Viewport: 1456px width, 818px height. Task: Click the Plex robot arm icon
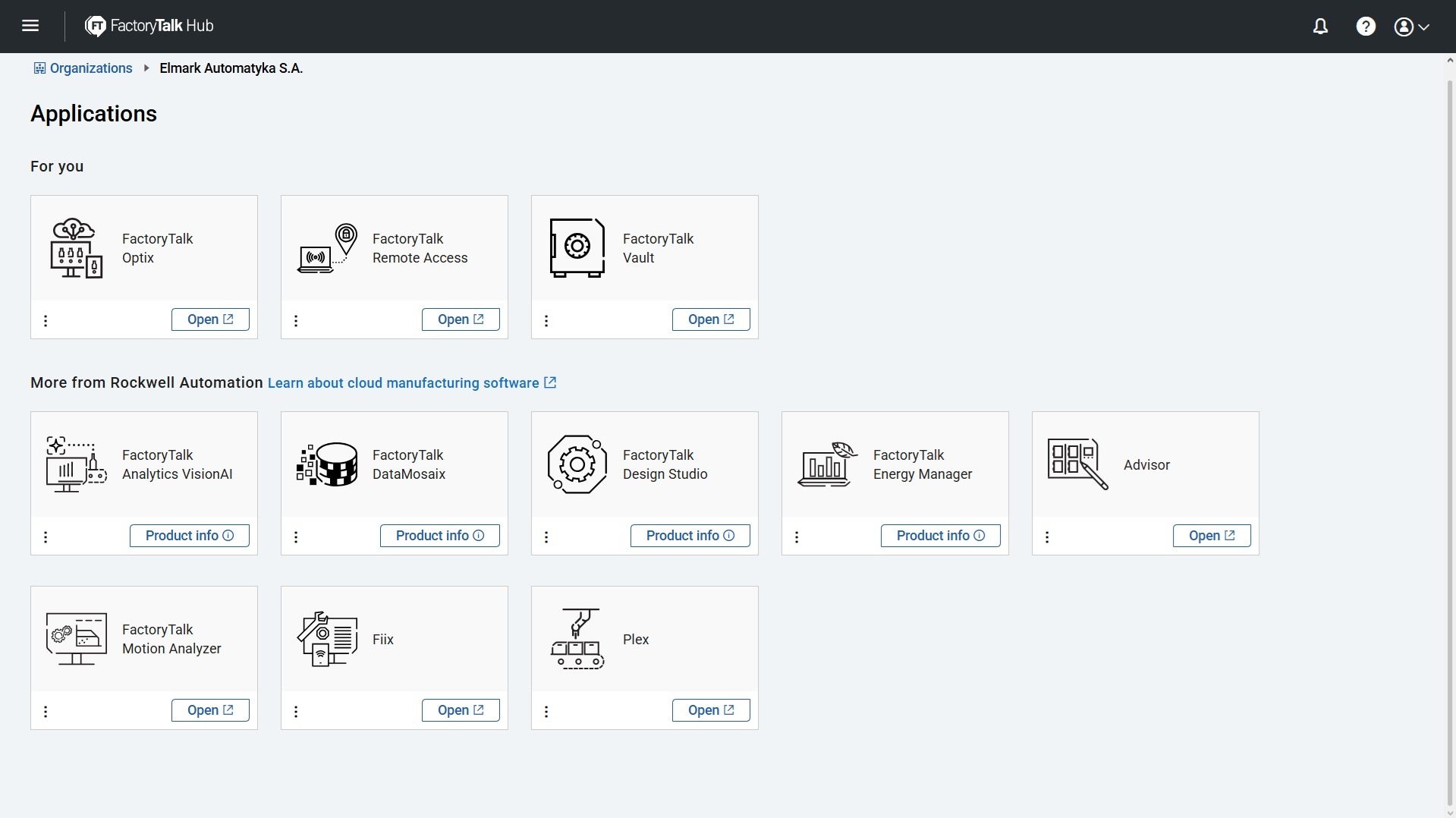577,638
